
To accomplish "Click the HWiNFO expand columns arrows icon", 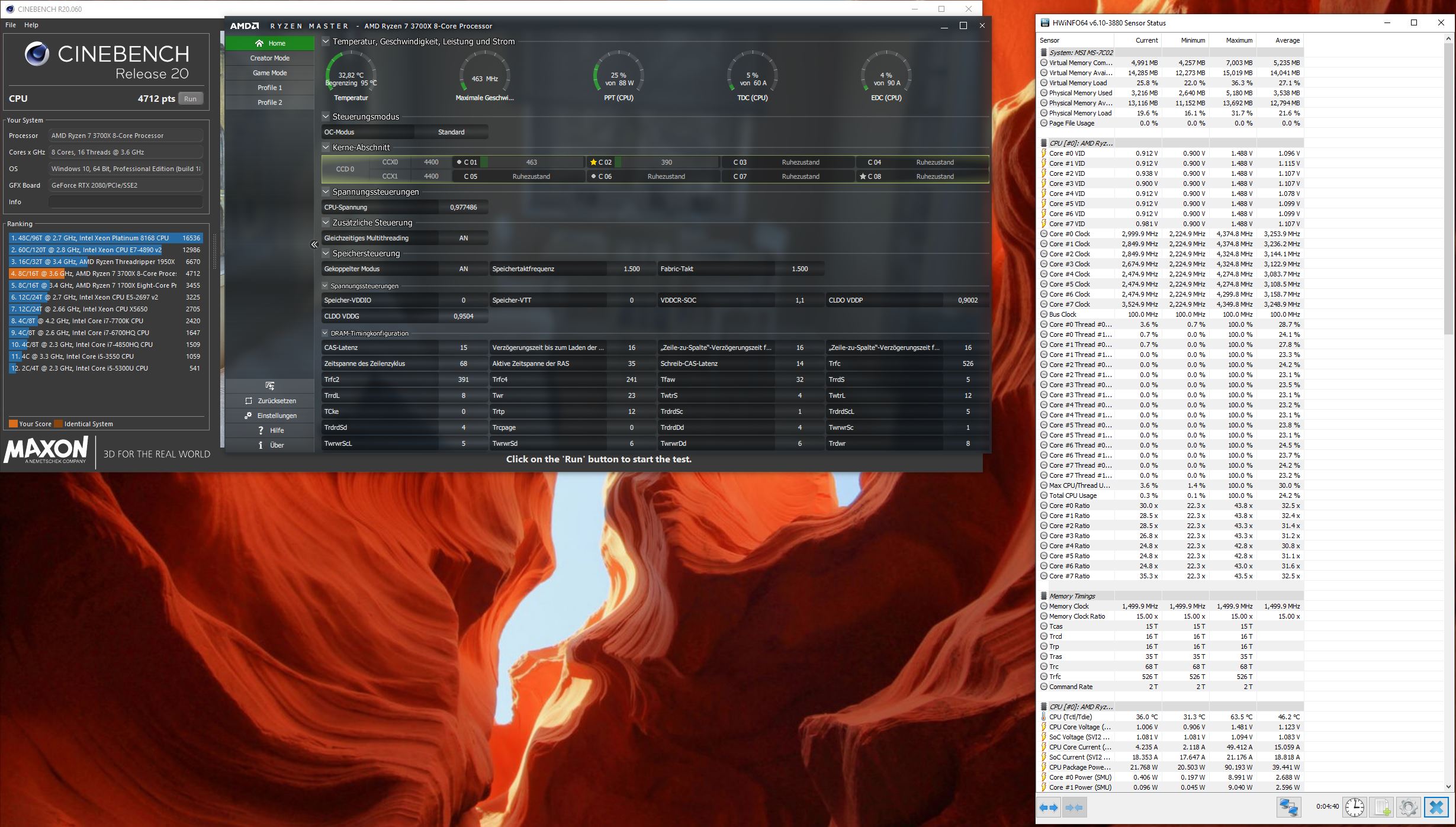I will [1049, 807].
